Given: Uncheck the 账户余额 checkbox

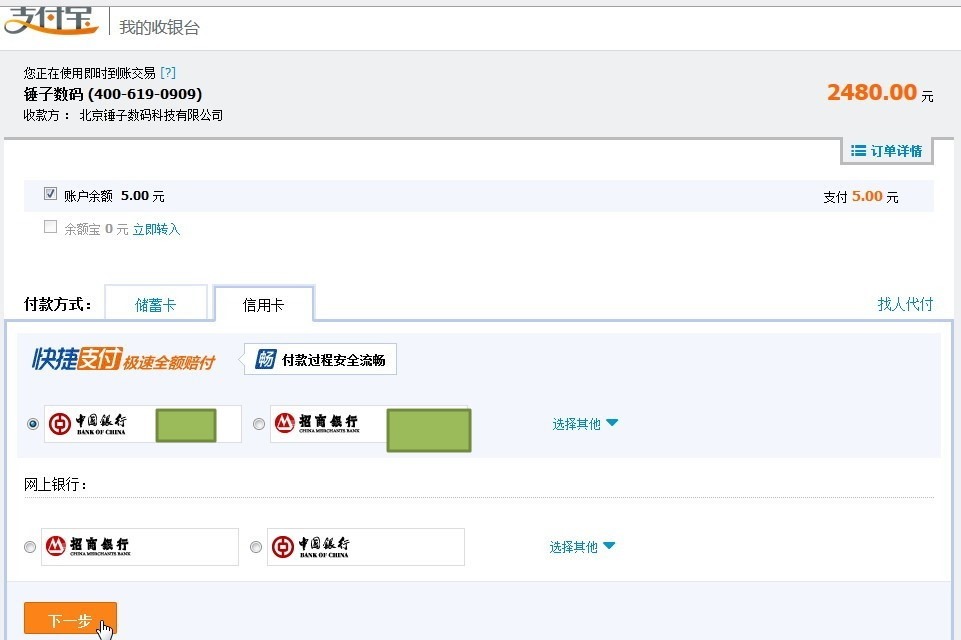Looking at the screenshot, I should (50, 194).
